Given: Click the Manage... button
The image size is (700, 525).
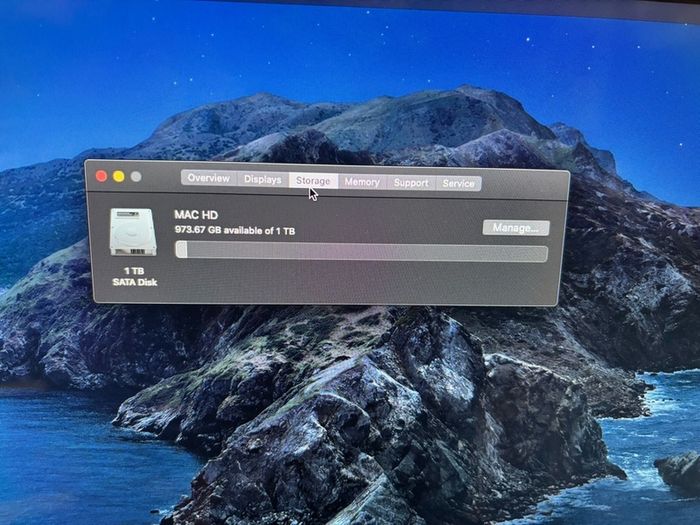Looking at the screenshot, I should click(x=516, y=228).
